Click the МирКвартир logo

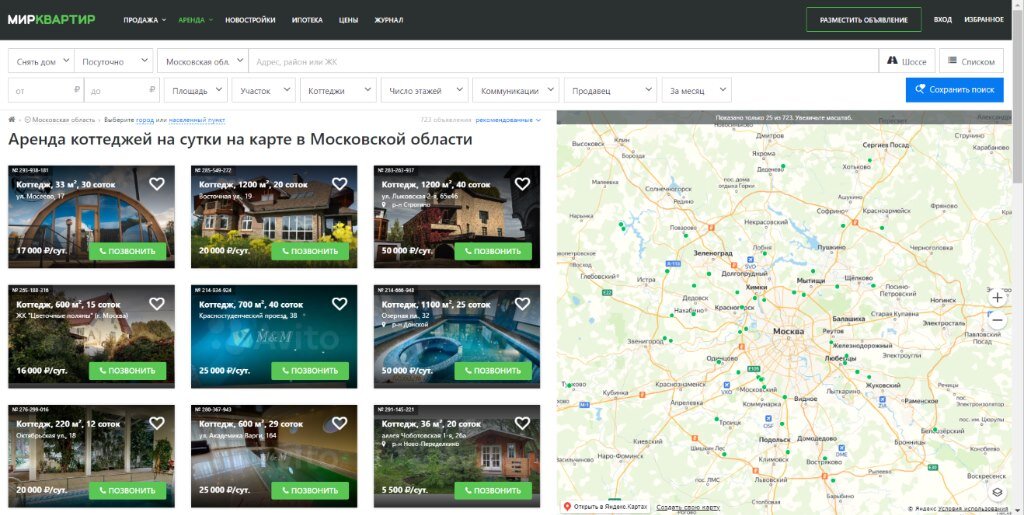pyautogui.click(x=52, y=20)
